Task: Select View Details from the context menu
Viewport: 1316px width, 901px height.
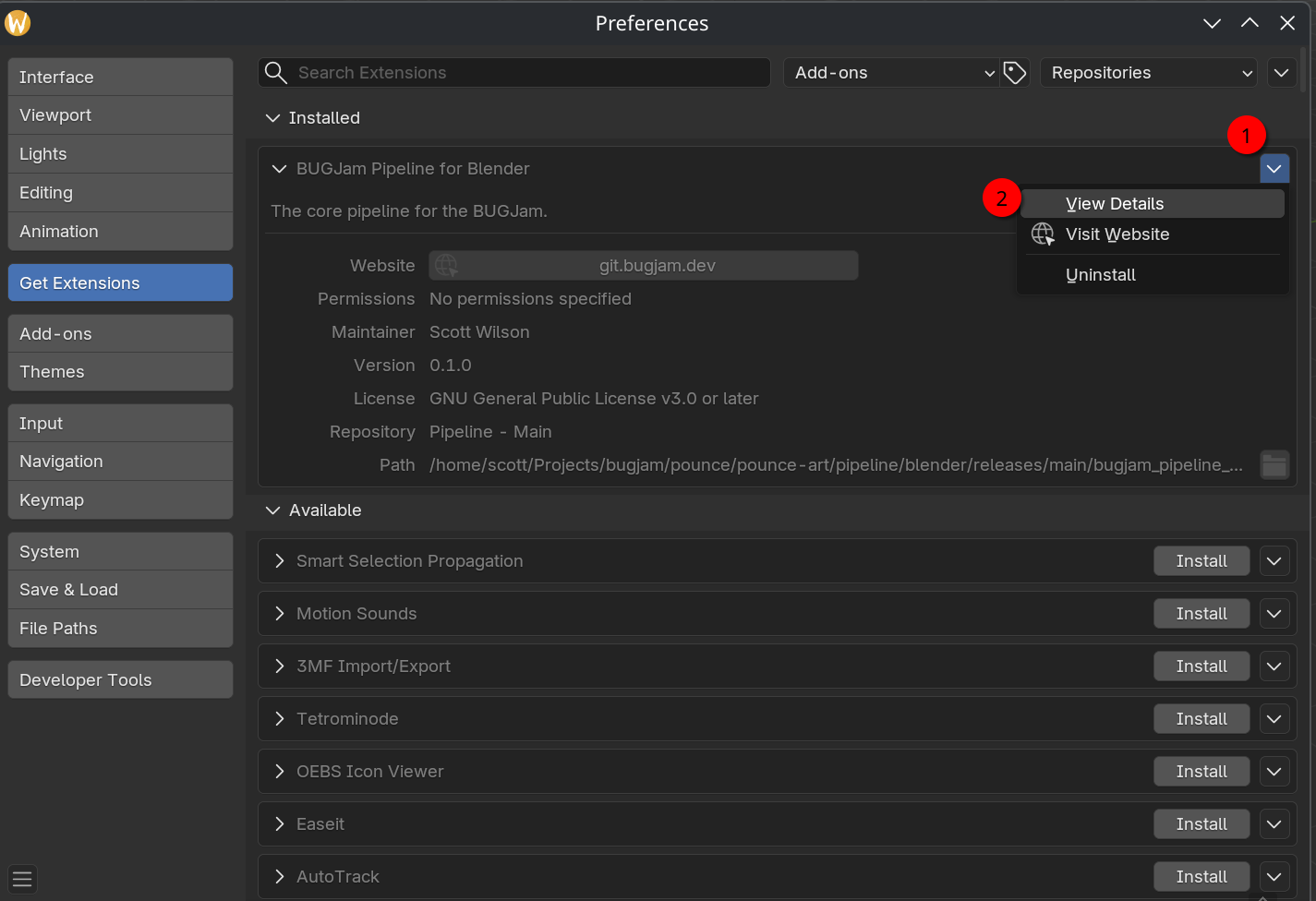Action: (1115, 204)
